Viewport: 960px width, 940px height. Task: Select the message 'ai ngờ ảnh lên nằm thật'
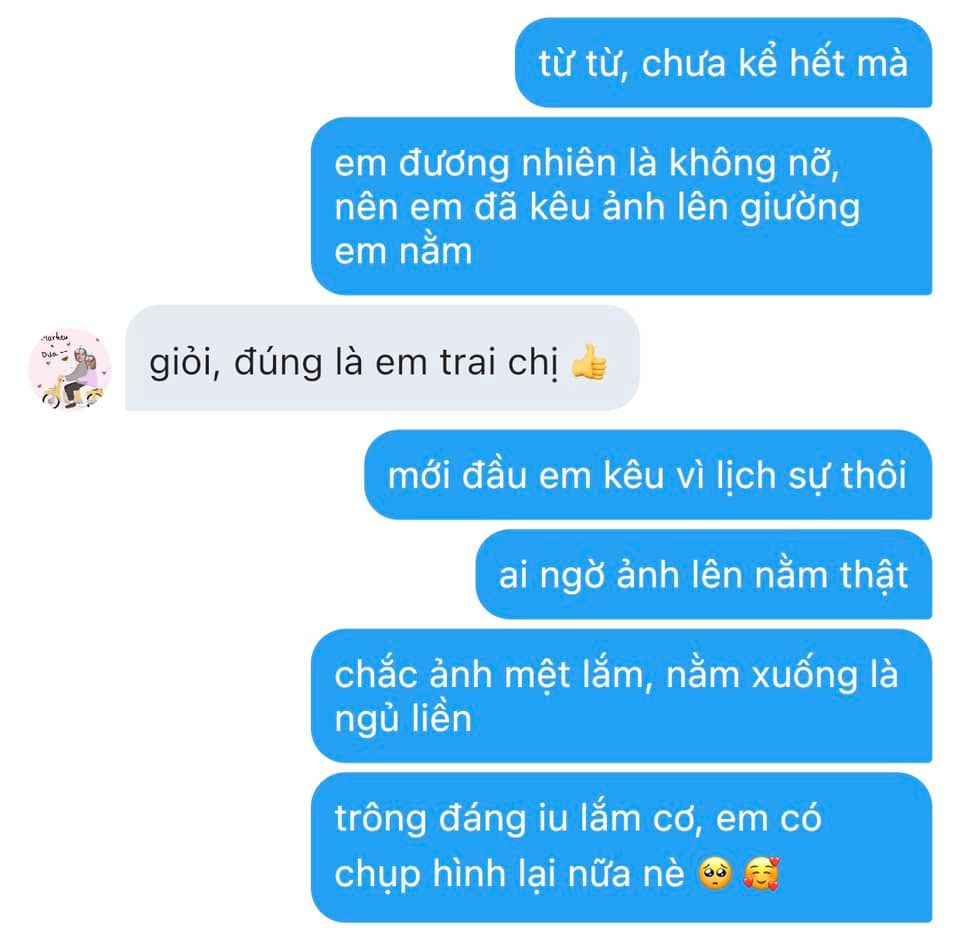pyautogui.click(x=703, y=575)
